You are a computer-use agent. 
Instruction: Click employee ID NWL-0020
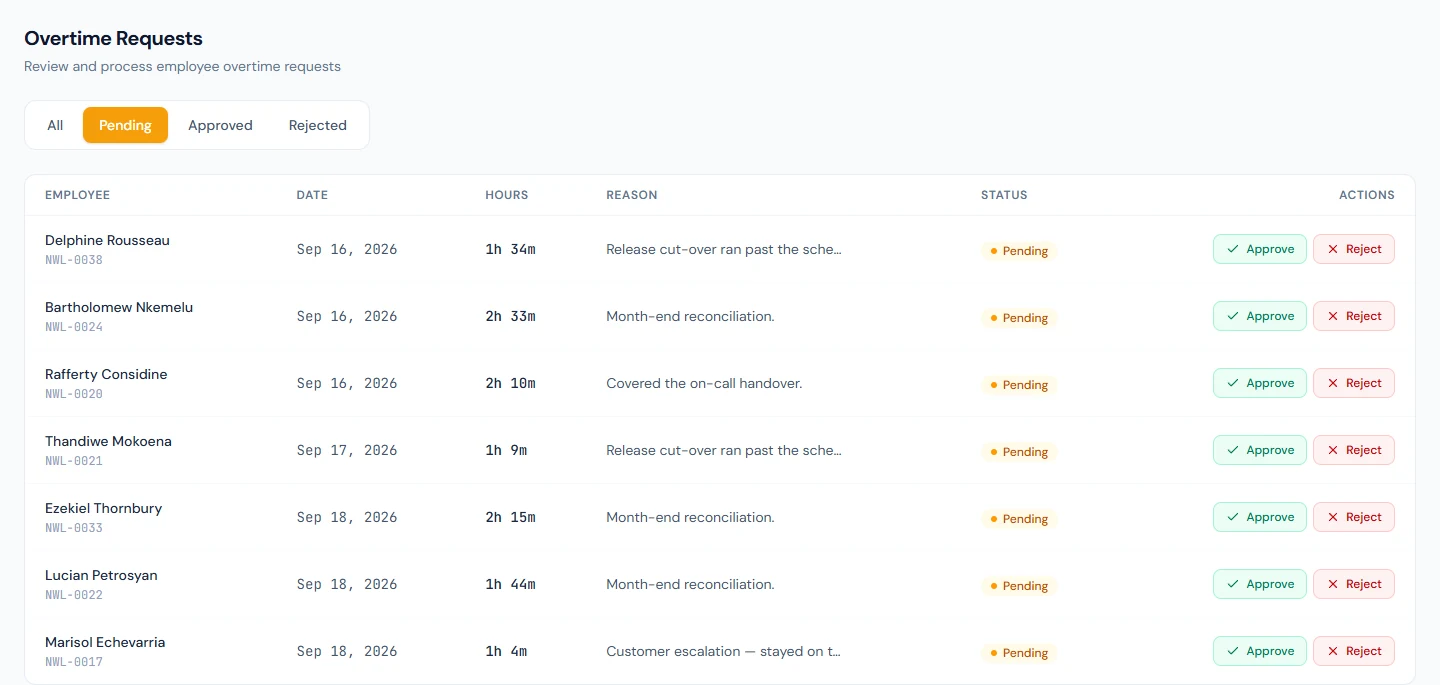[74, 394]
